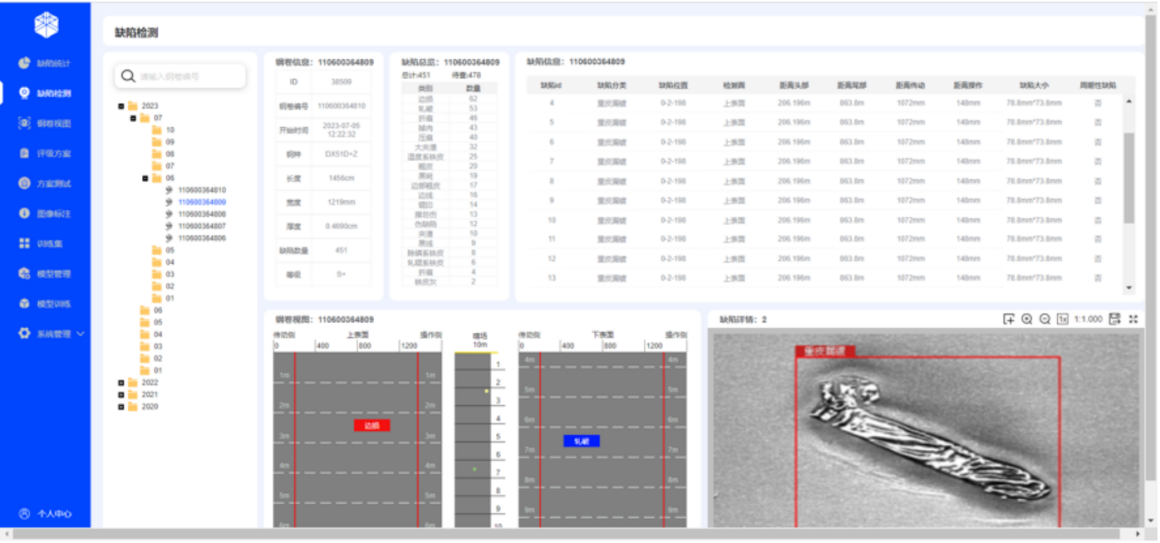Screen dimensions: 1160x543
Task: Collapse the 2023 folder node
Action: click(x=121, y=105)
